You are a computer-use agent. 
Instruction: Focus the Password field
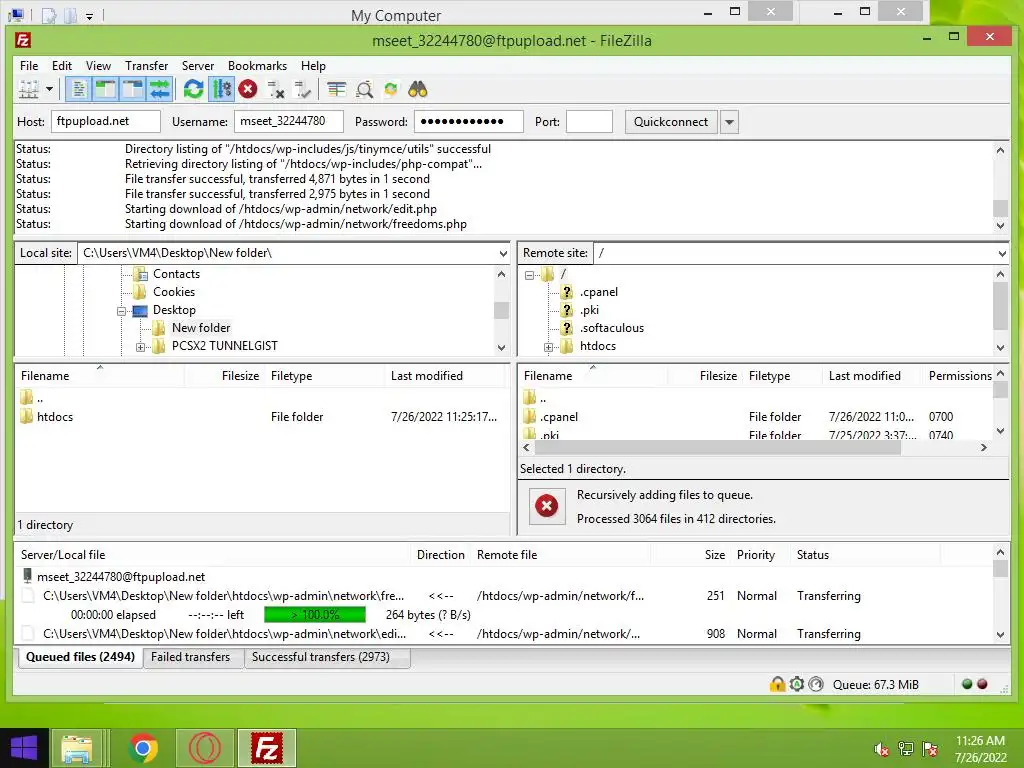tap(468, 121)
